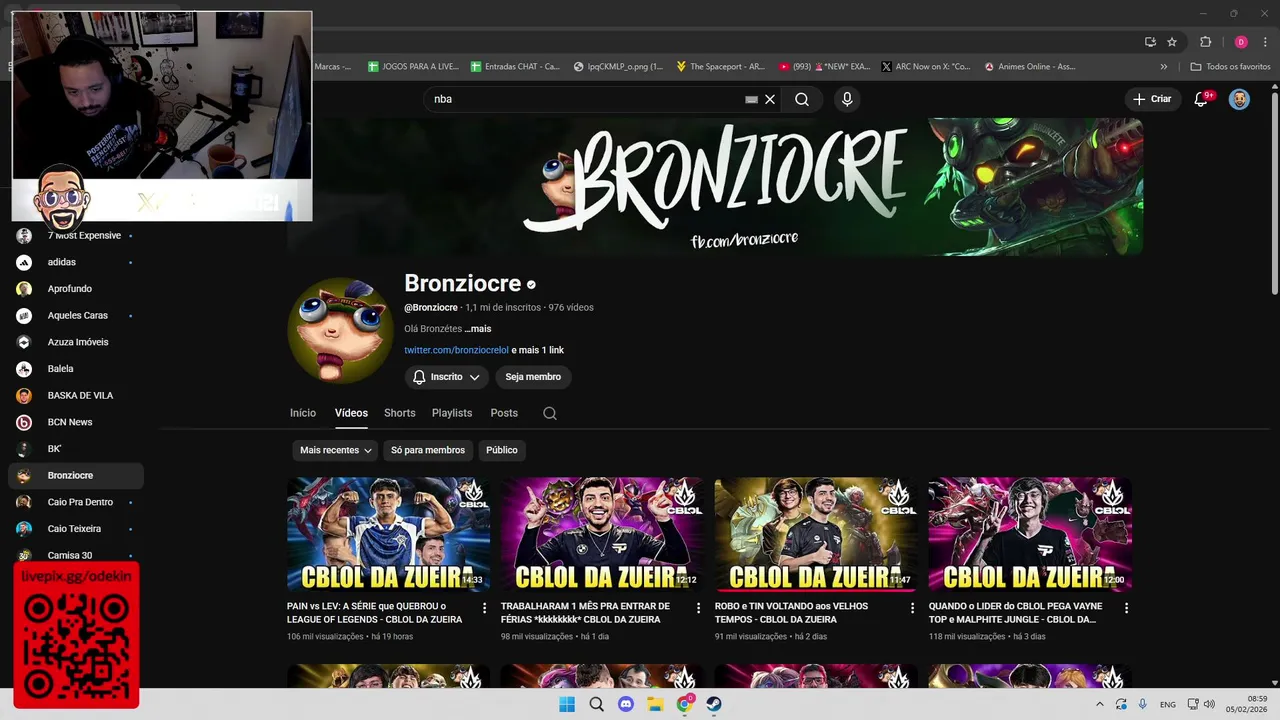Open the Inscrito subscription dropdown
Image resolution: width=1280 pixels, height=720 pixels.
447,377
